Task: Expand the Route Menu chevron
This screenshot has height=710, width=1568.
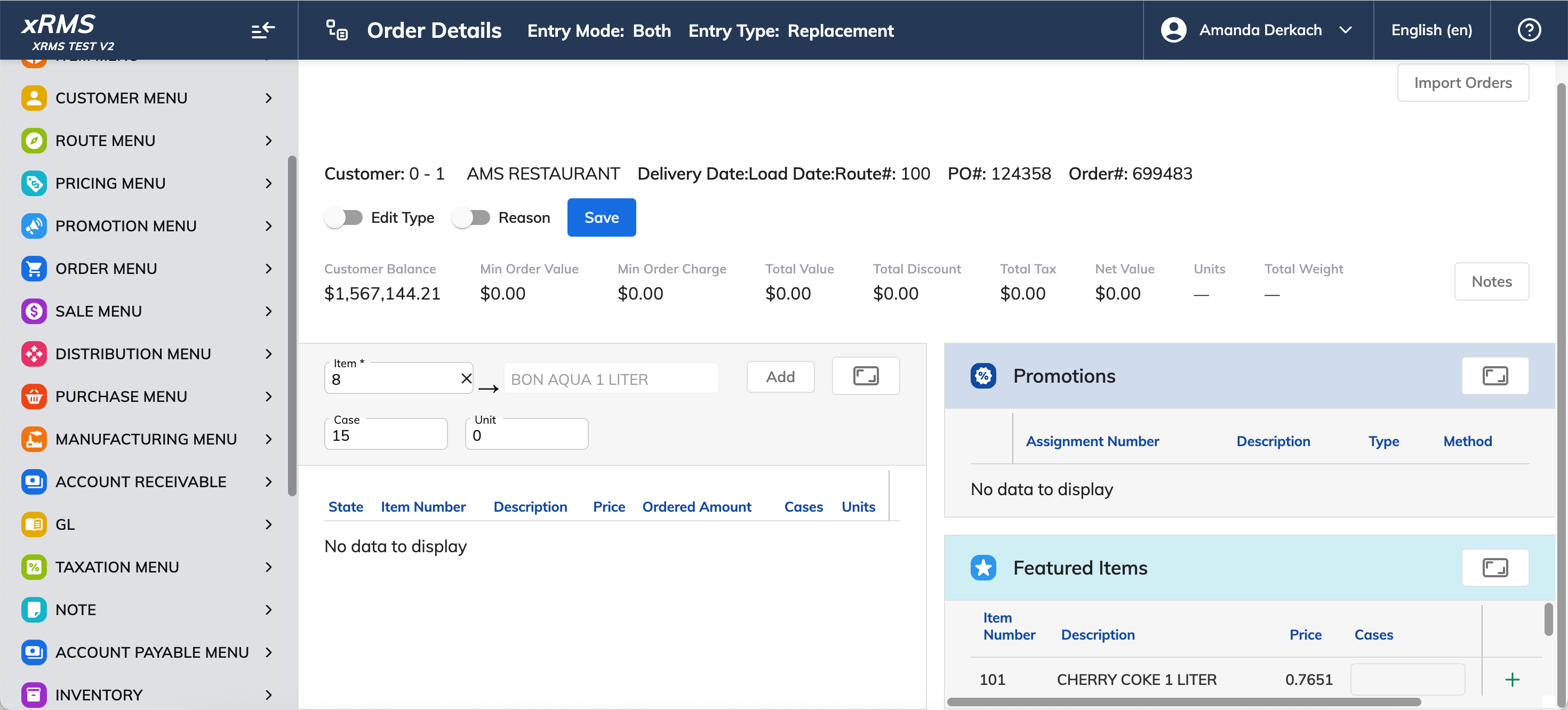Action: tap(268, 141)
